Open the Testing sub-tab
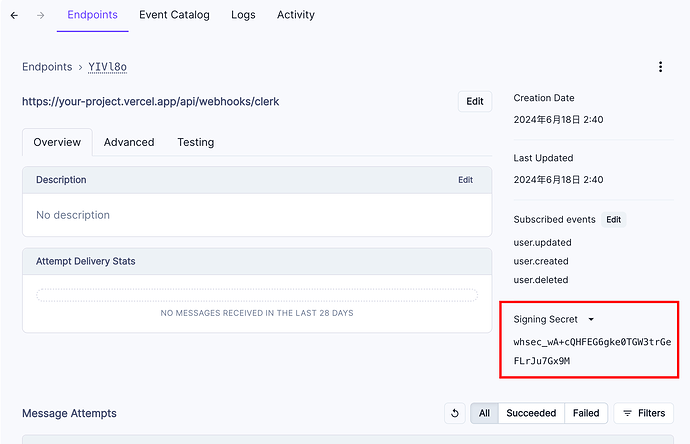 tap(196, 142)
